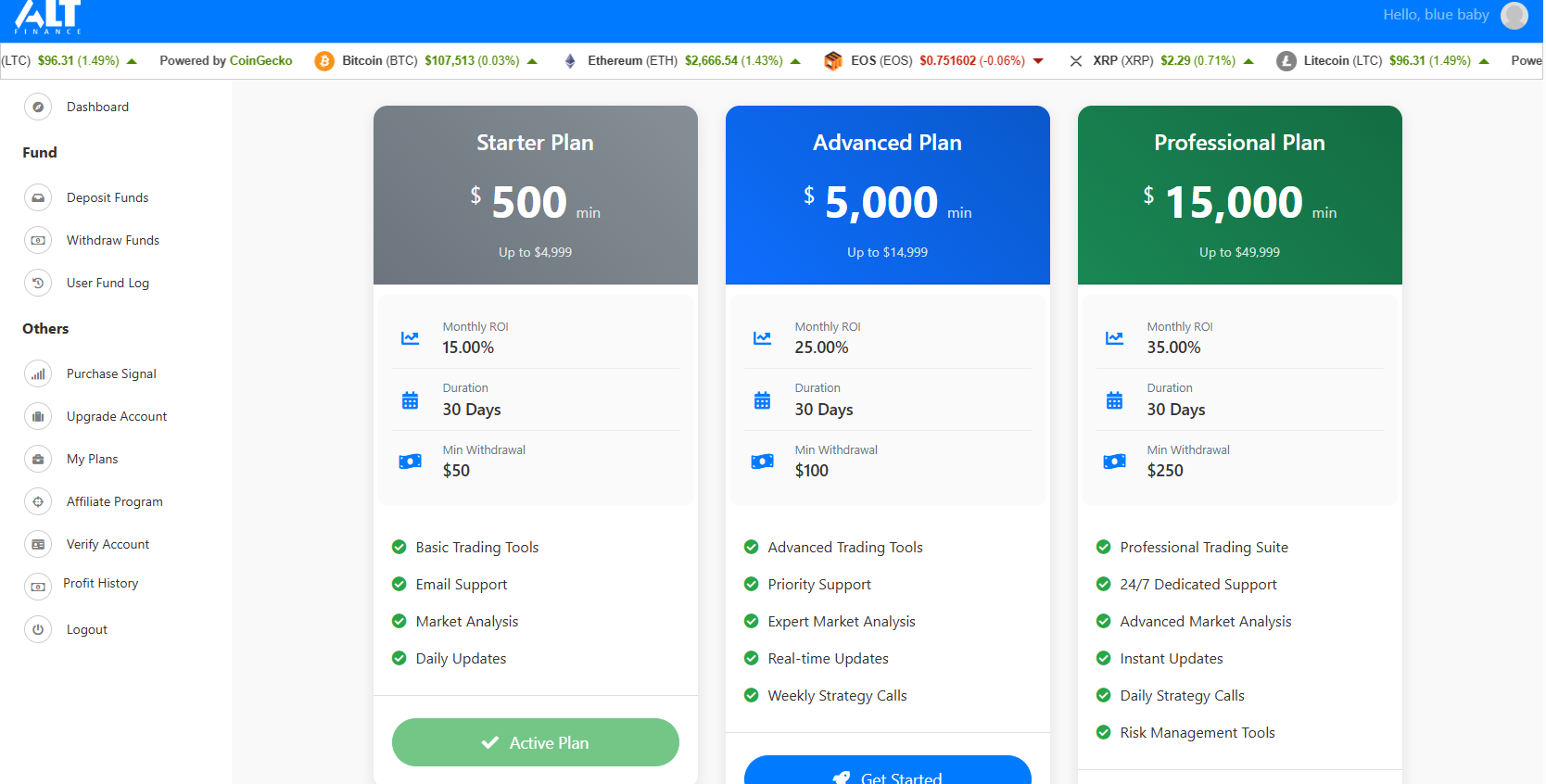Click the Ethereum (ETH) ticker link

633,61
